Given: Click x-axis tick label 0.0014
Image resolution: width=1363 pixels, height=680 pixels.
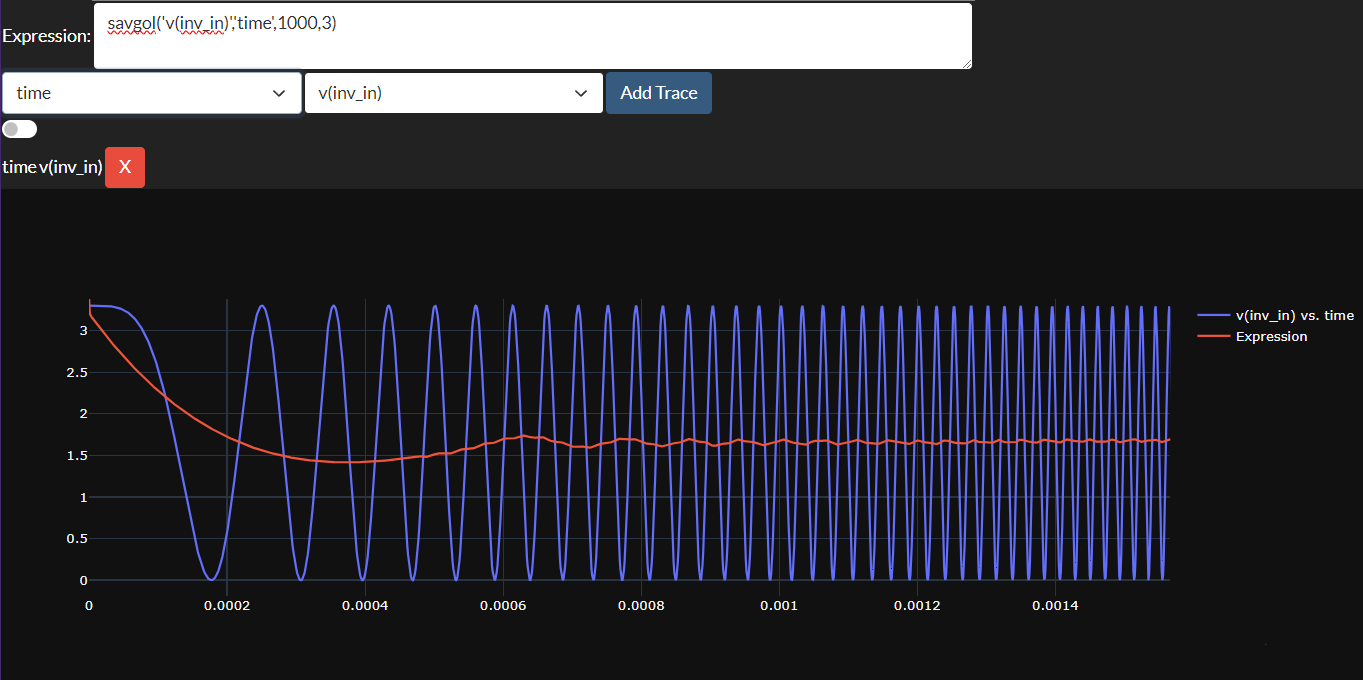Looking at the screenshot, I should coord(1055,606).
